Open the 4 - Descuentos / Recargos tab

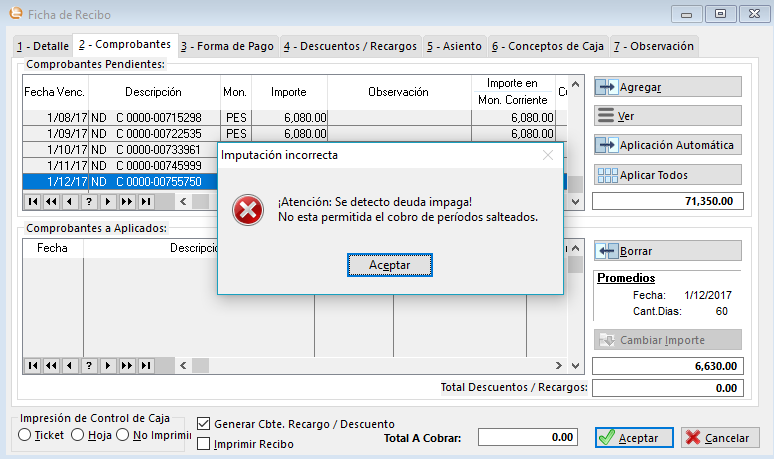pos(349,46)
